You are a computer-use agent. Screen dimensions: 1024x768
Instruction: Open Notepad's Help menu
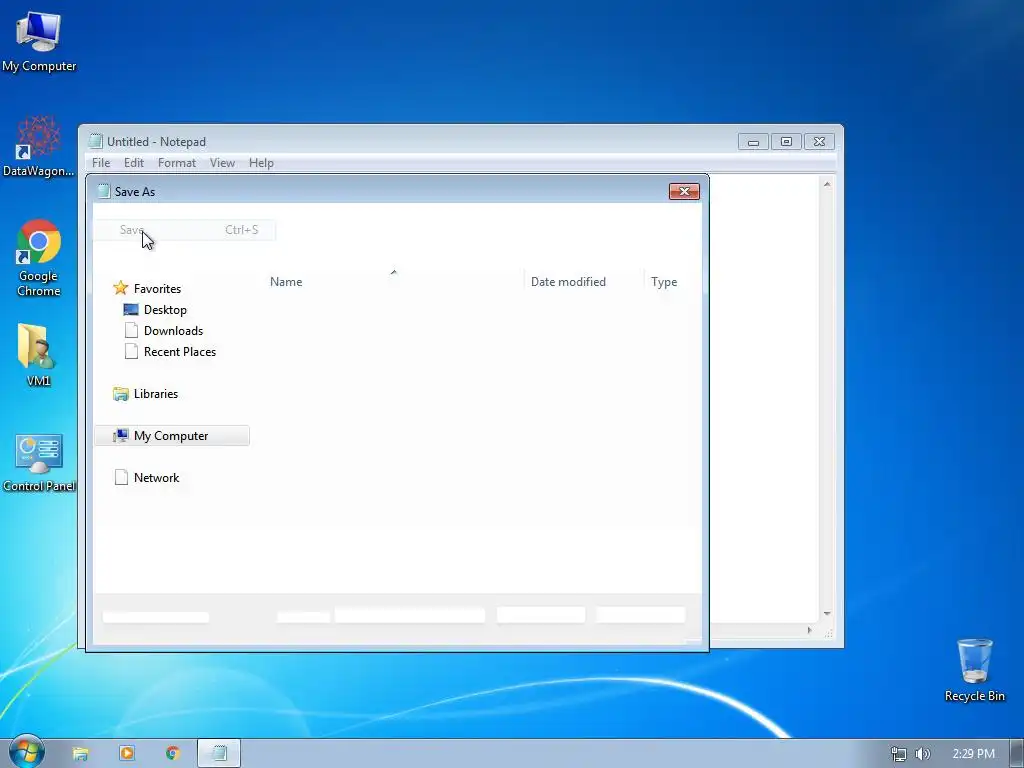coord(261,163)
